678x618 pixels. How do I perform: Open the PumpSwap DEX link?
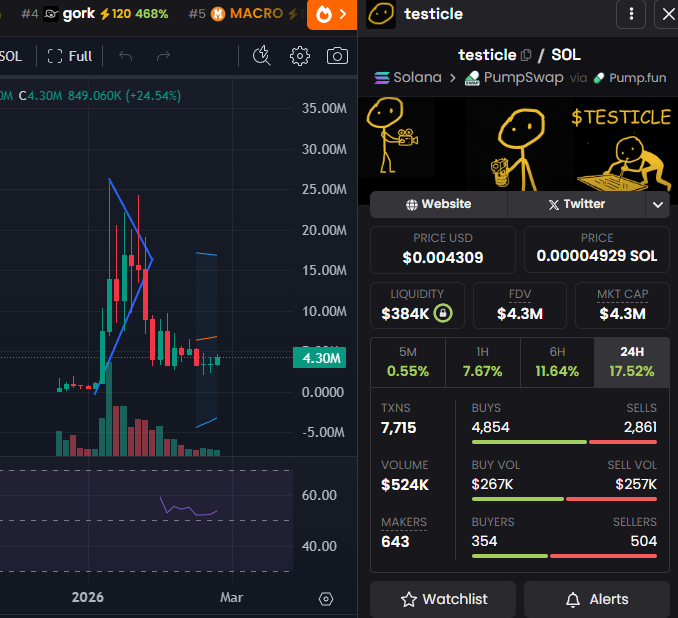click(514, 78)
